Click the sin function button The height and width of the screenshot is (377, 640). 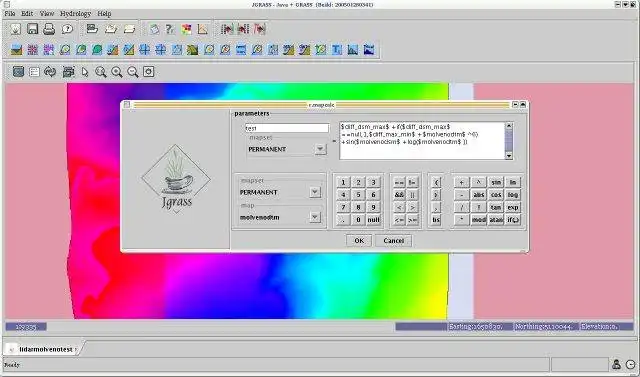tap(496, 182)
